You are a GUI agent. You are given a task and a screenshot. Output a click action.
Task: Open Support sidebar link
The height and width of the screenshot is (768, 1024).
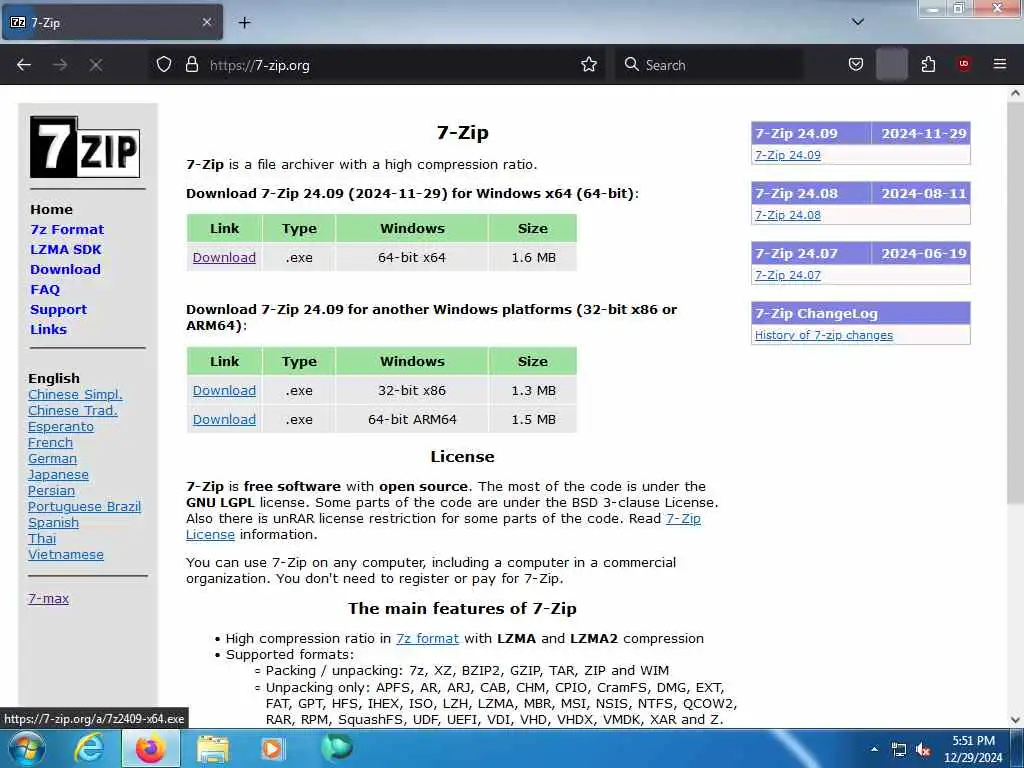pyautogui.click(x=58, y=310)
